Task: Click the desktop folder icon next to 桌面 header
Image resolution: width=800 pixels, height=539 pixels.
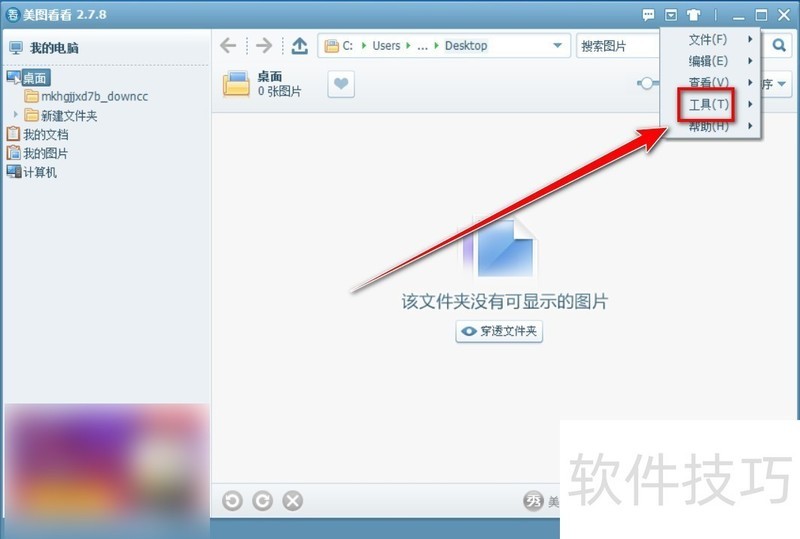Action: 236,84
